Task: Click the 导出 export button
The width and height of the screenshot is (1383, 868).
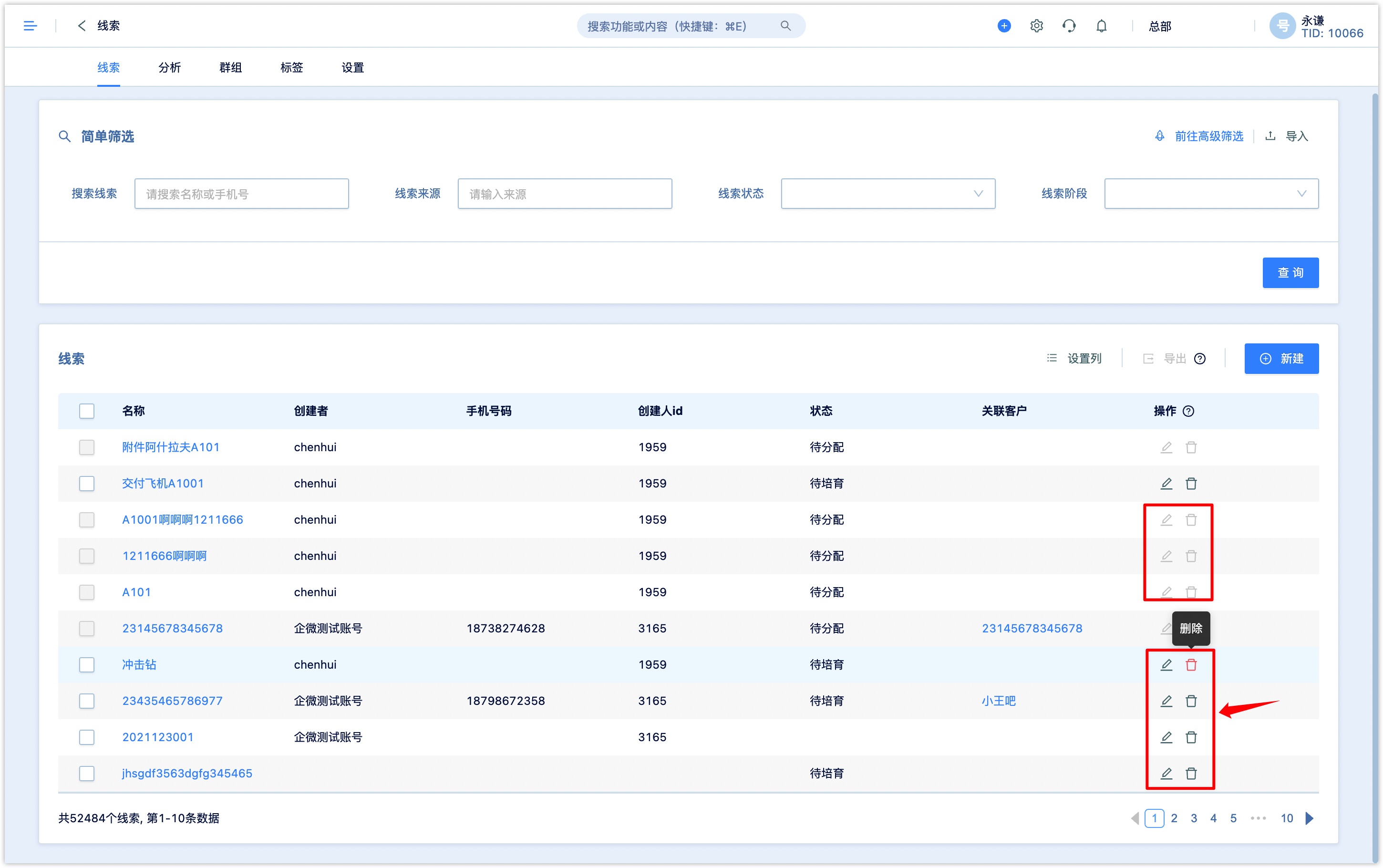Action: [x=1165, y=359]
